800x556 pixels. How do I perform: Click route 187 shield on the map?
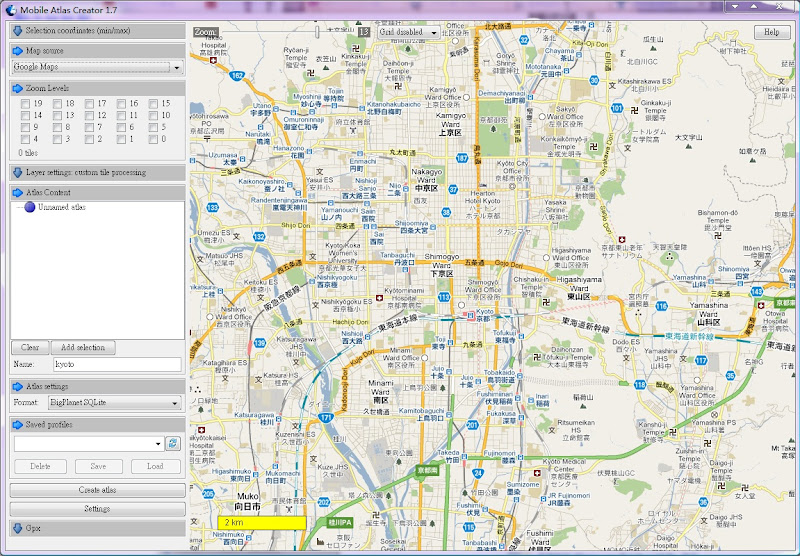point(462,158)
